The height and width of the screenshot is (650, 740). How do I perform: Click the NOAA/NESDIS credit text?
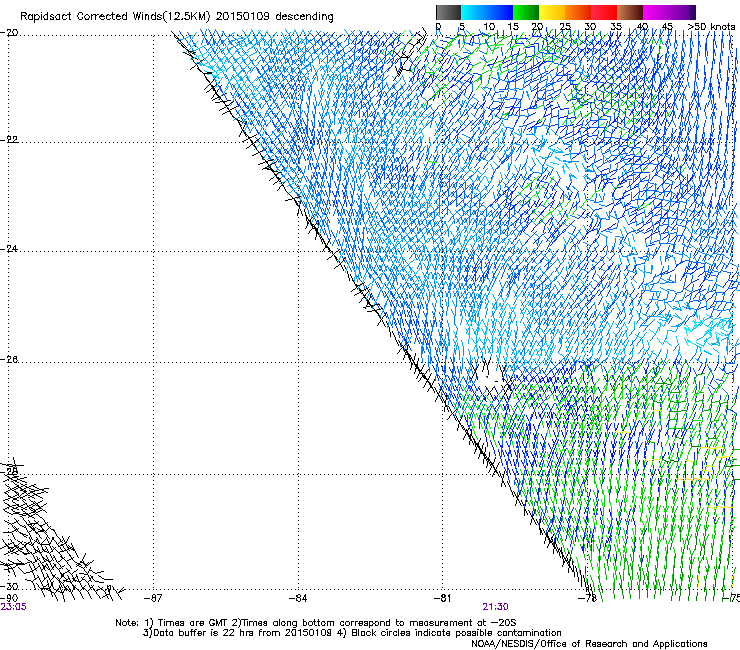pyautogui.click(x=589, y=644)
